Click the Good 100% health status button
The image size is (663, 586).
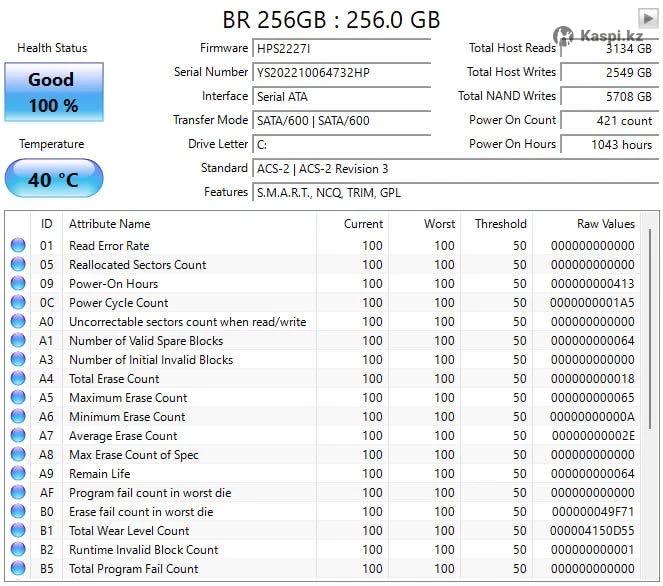[53, 92]
